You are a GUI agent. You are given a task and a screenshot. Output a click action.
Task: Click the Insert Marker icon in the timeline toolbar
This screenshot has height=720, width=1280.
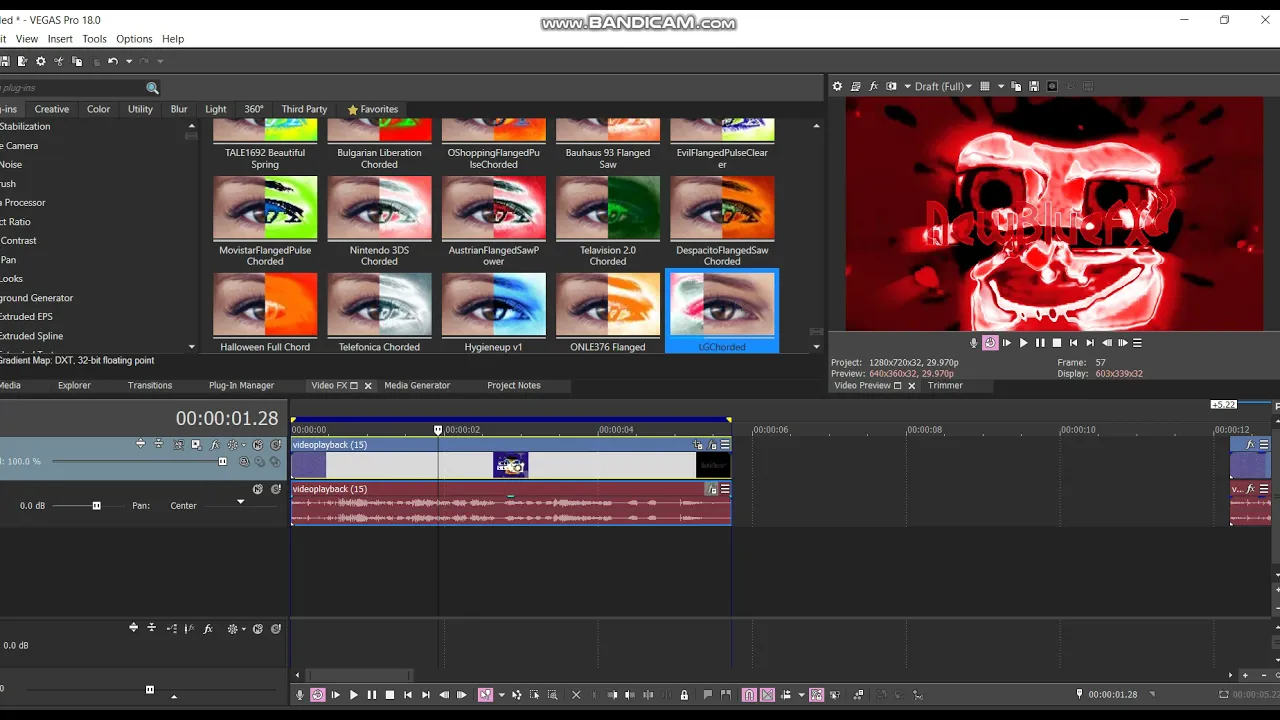[708, 695]
